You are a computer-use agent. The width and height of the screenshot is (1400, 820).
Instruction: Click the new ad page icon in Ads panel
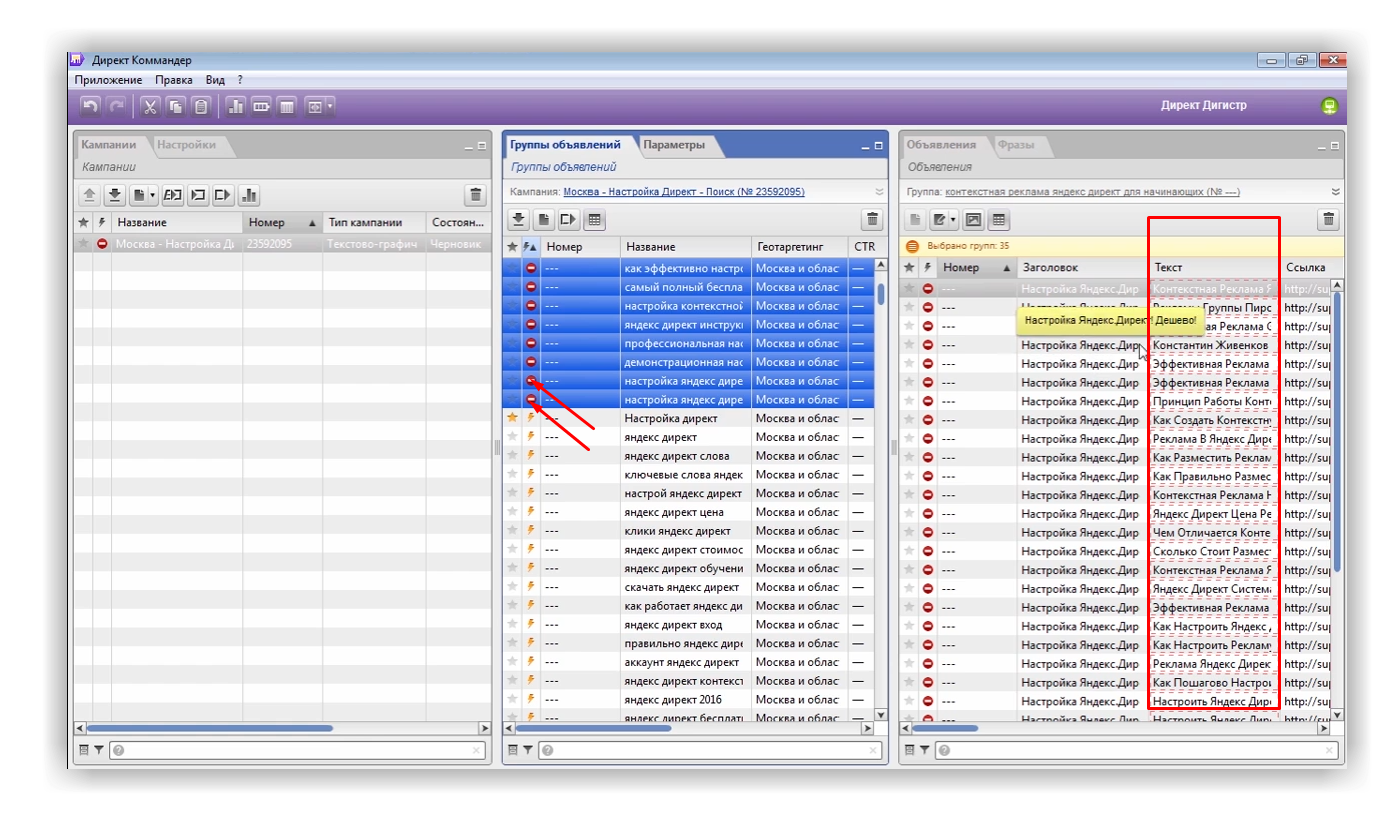(x=916, y=219)
